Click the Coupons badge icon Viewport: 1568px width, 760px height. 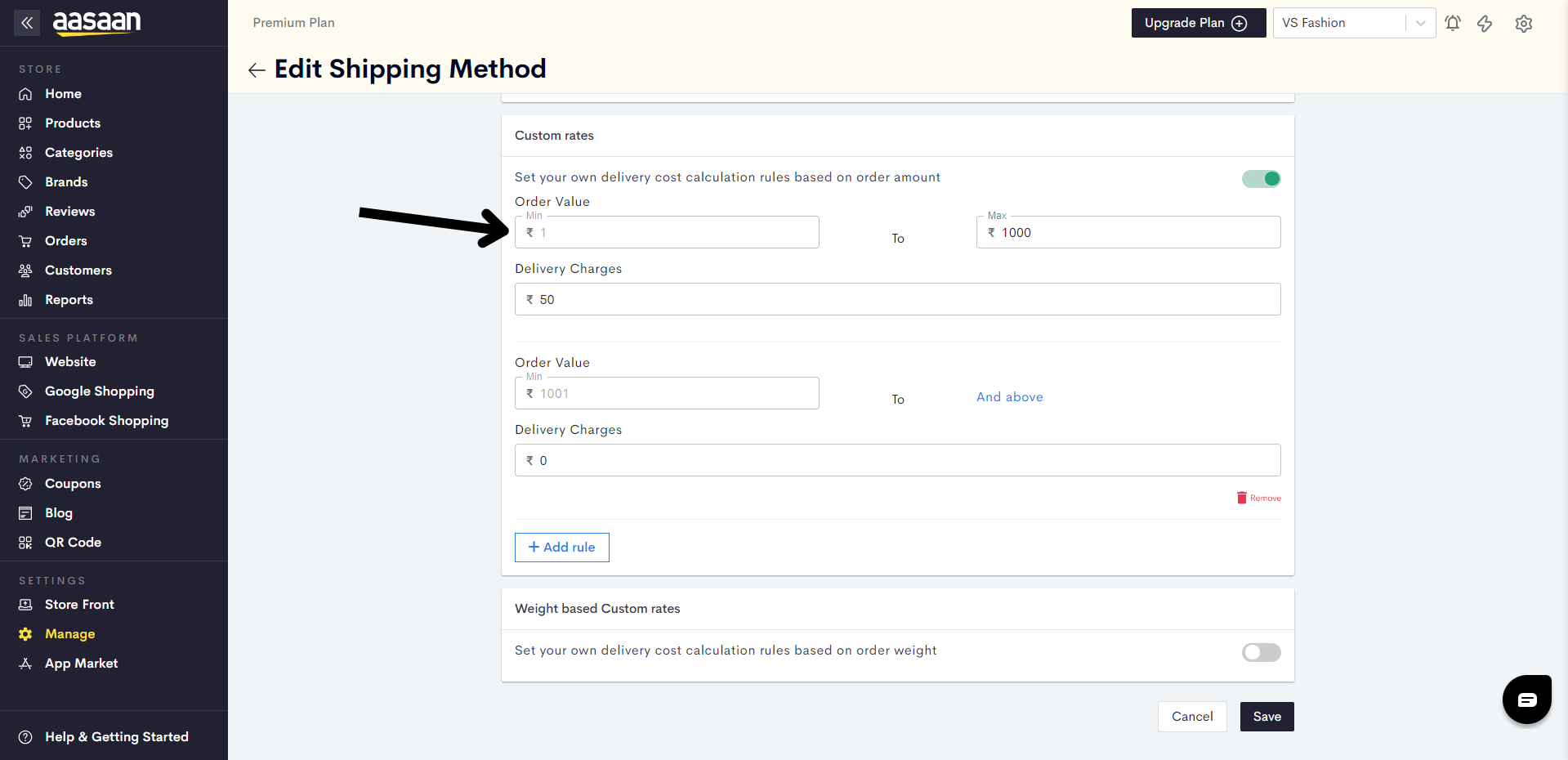(x=25, y=484)
